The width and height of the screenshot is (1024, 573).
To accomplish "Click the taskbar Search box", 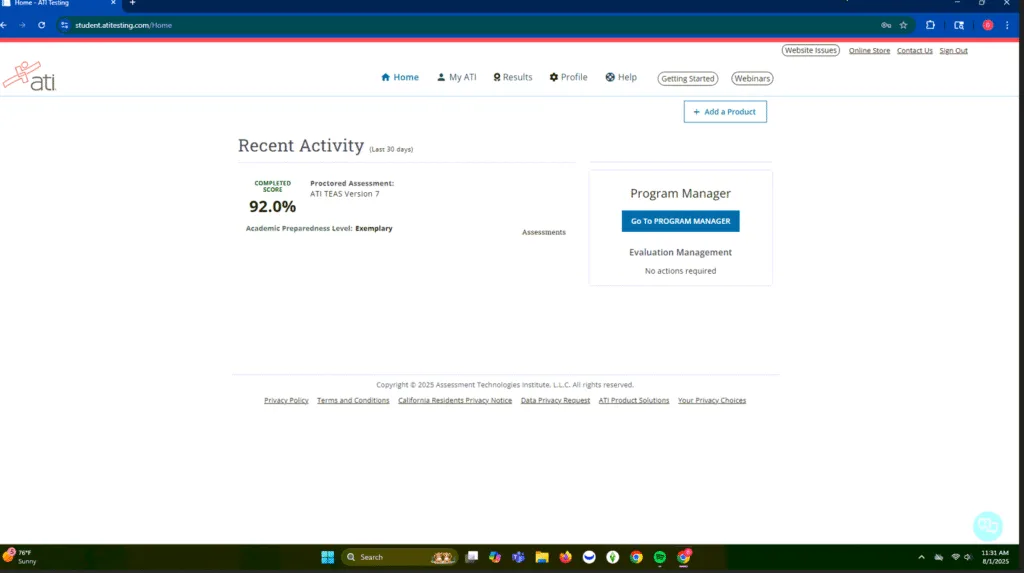I will [x=385, y=557].
